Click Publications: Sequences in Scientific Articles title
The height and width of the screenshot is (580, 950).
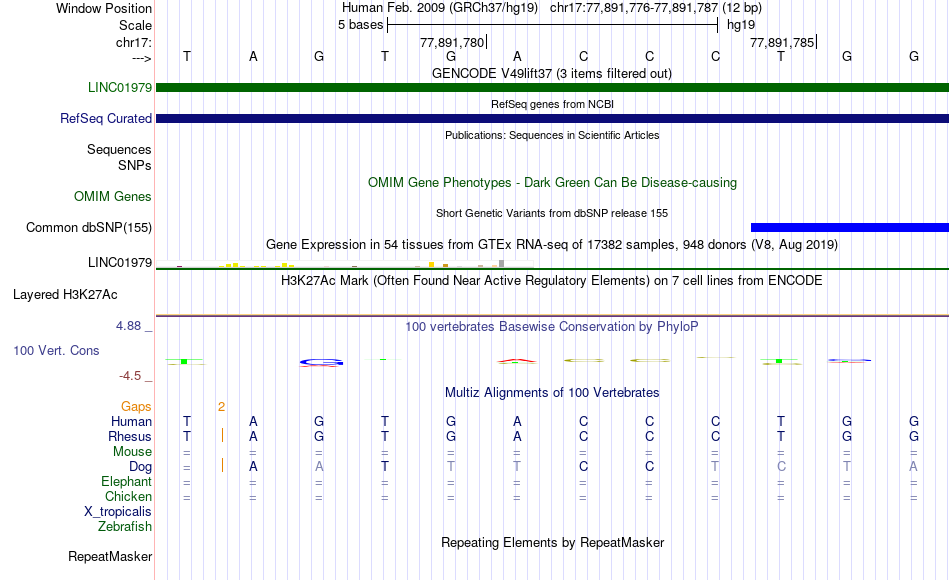pyautogui.click(x=552, y=135)
